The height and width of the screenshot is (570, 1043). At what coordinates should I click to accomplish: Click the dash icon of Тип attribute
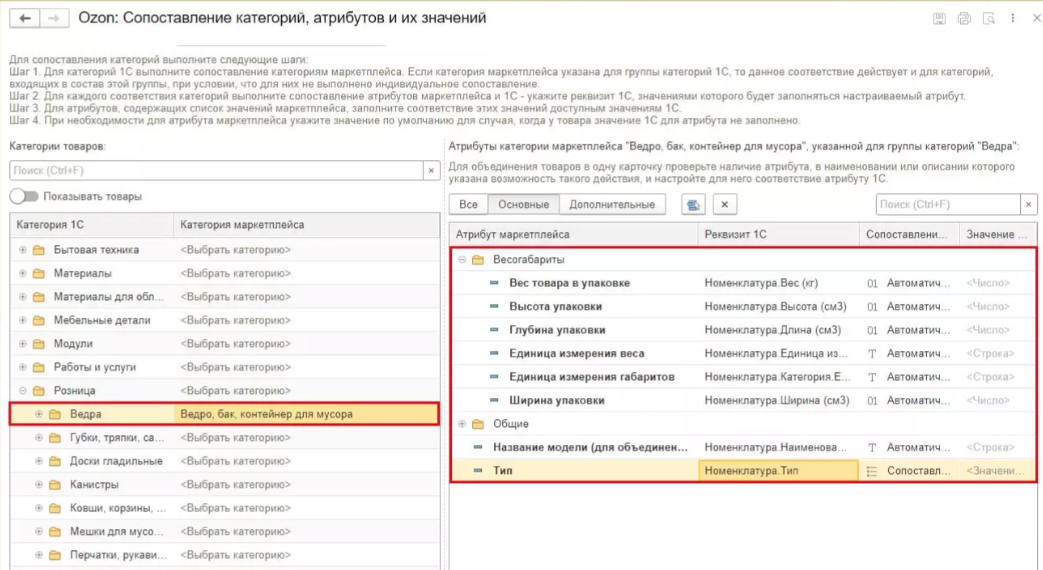coord(478,470)
